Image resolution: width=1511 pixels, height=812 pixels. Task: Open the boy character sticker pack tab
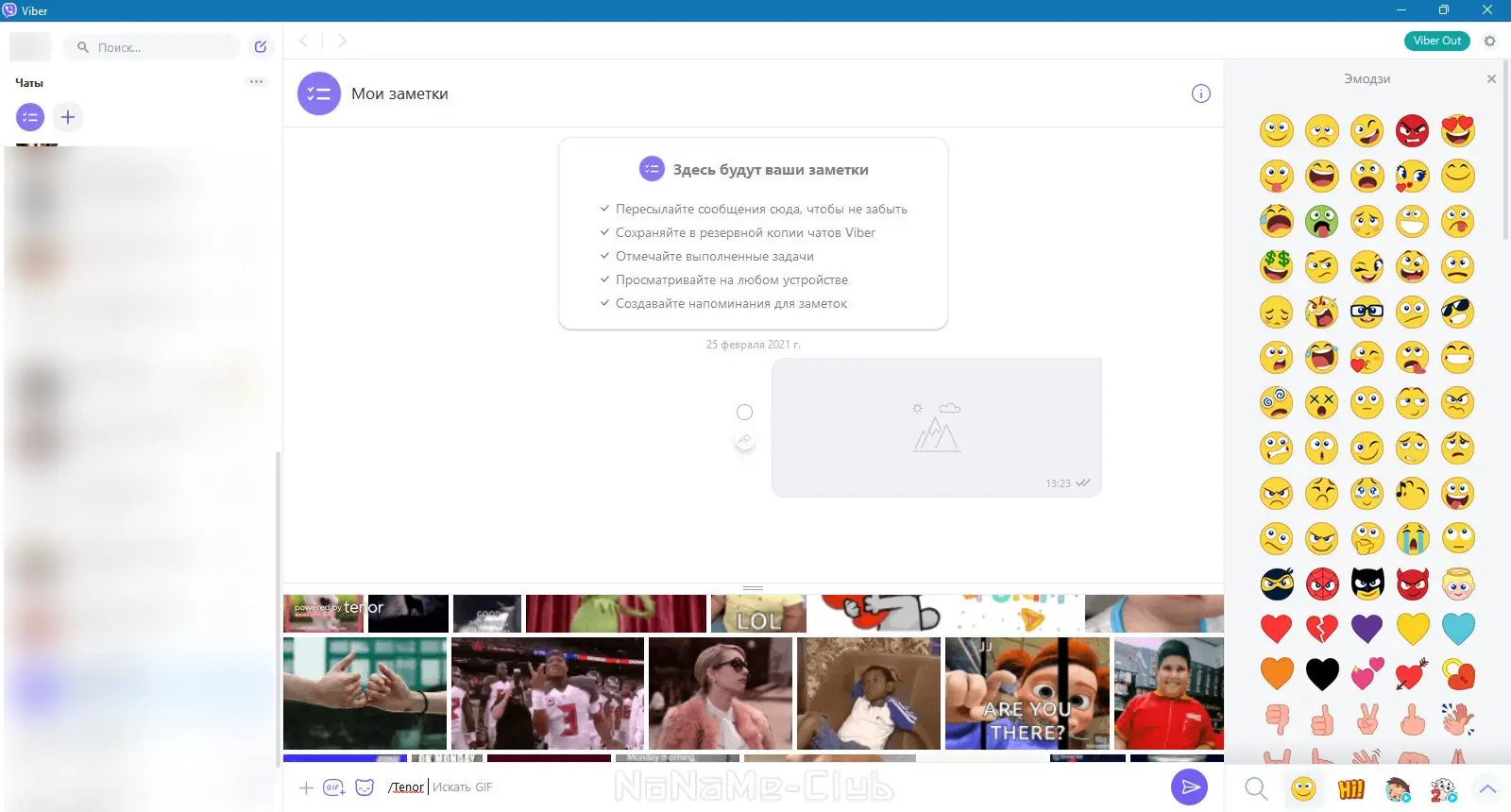tap(1398, 788)
